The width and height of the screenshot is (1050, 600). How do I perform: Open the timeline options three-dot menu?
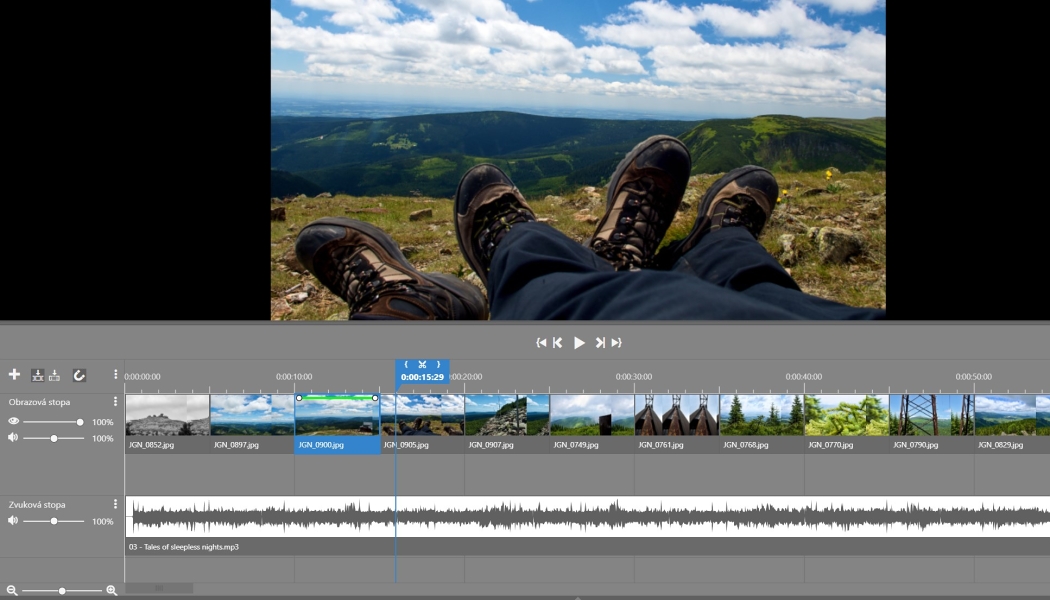point(115,374)
